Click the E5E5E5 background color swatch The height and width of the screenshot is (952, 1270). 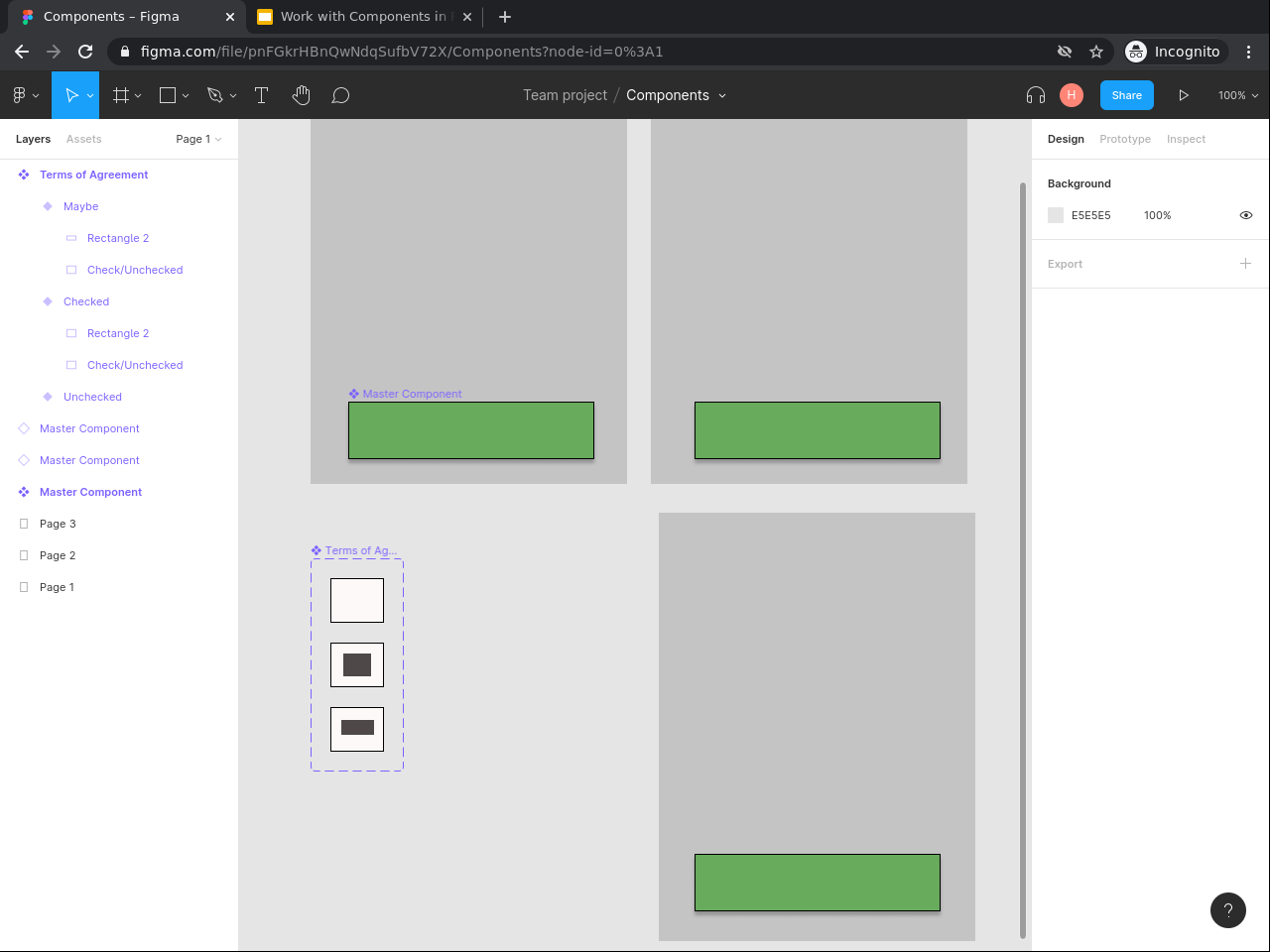pos(1056,215)
